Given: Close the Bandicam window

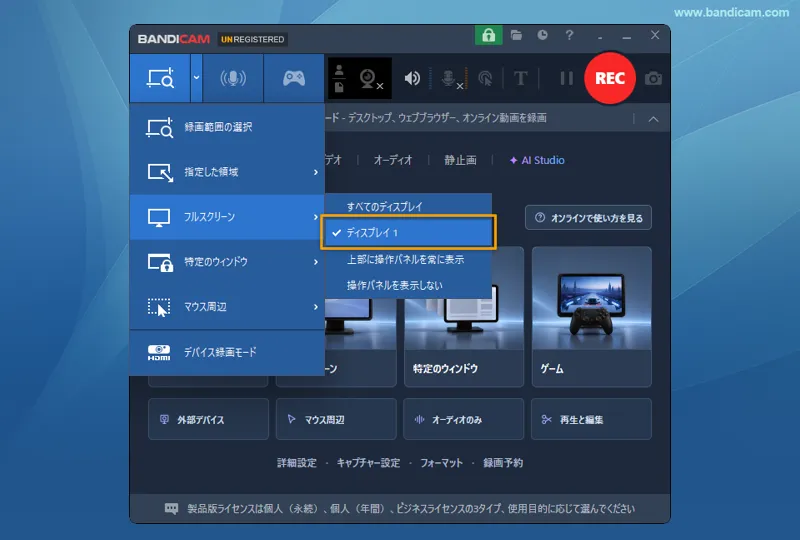Looking at the screenshot, I should click(x=655, y=35).
